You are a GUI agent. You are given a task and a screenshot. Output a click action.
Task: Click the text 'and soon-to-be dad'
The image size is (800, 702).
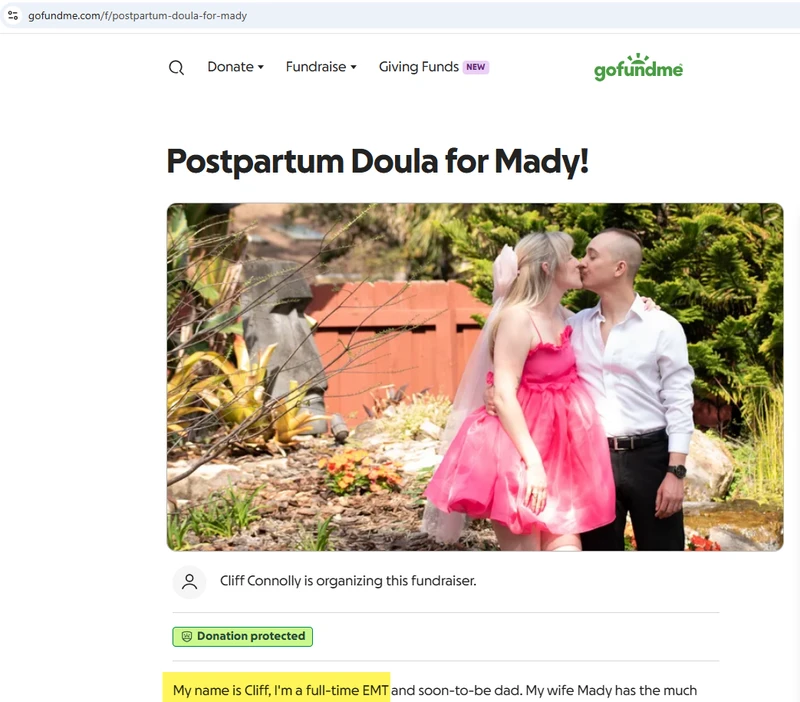coord(456,690)
